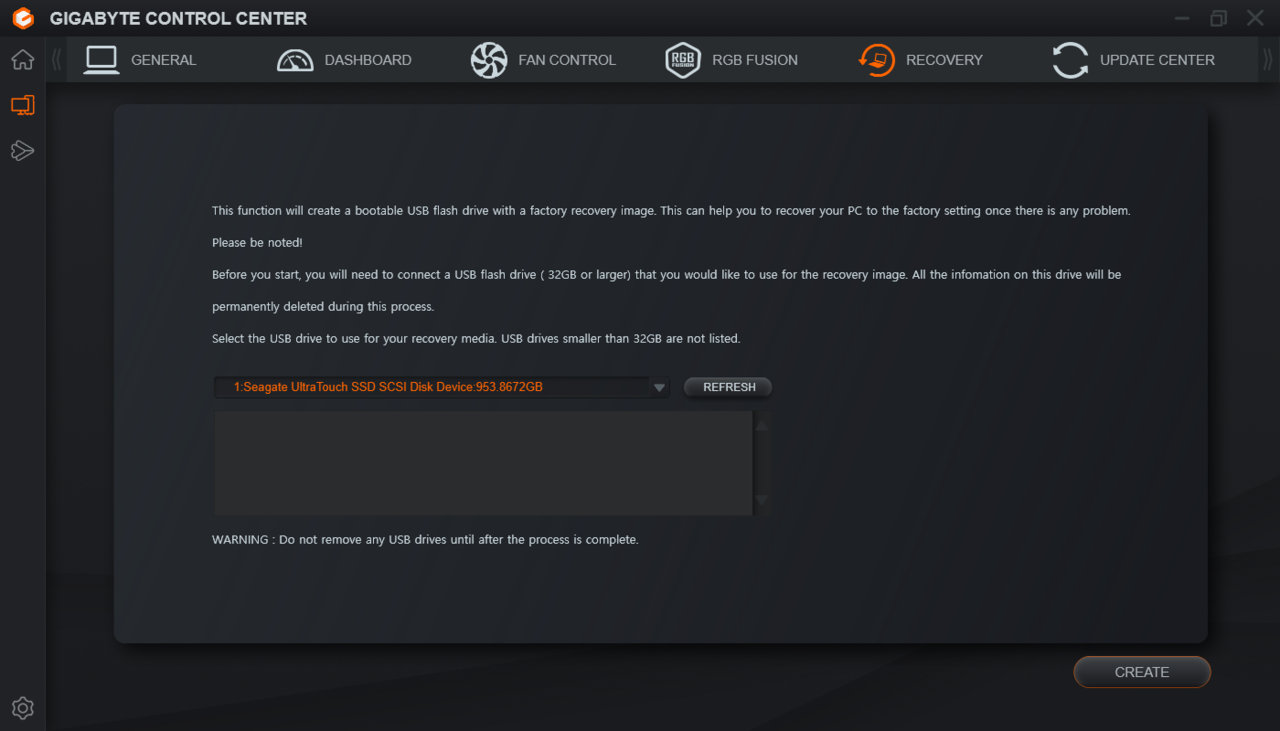Select the Seagate UltraTouch SSD drive field
Screen dimensions: 1280x731
coord(430,387)
